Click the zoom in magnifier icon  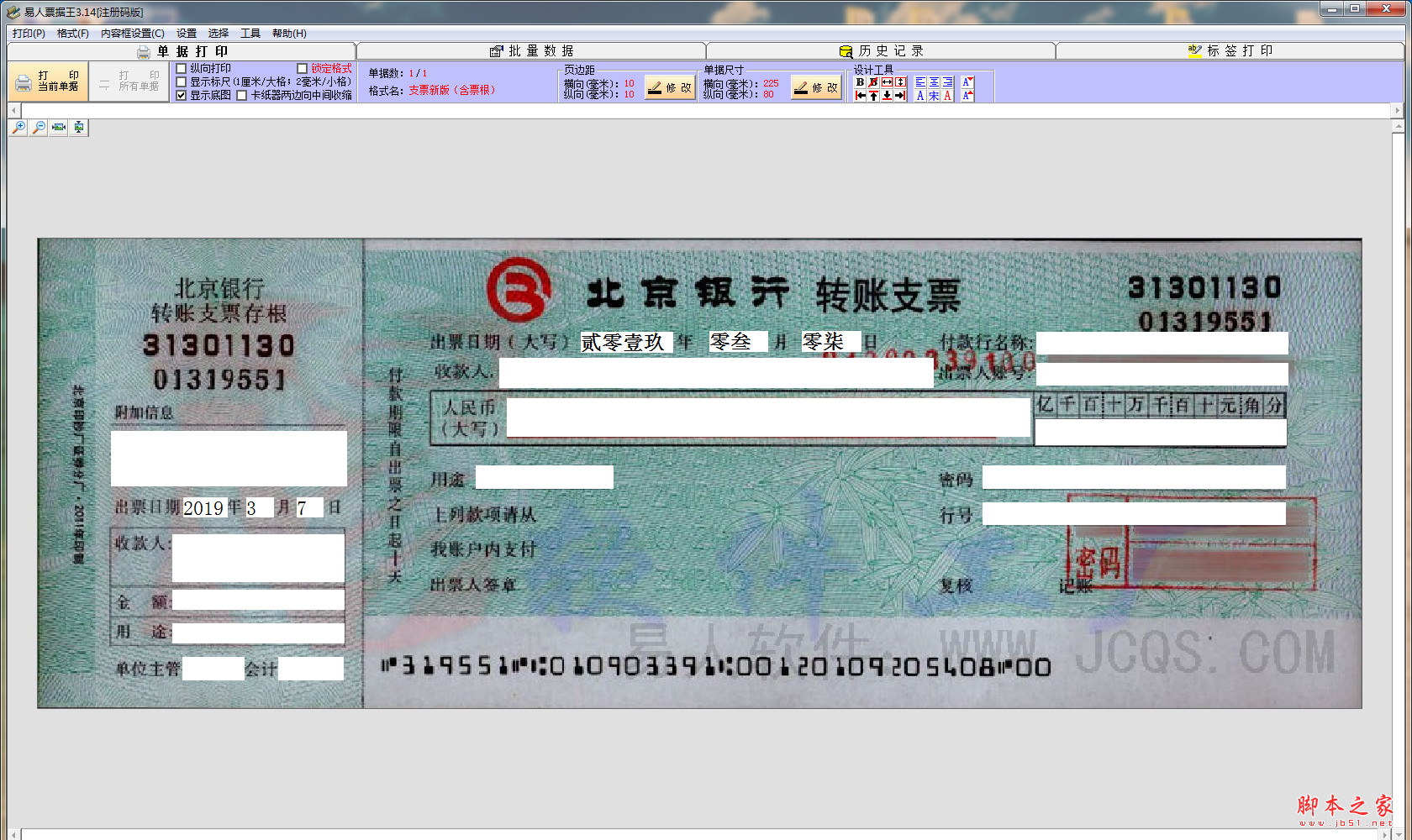click(x=18, y=128)
